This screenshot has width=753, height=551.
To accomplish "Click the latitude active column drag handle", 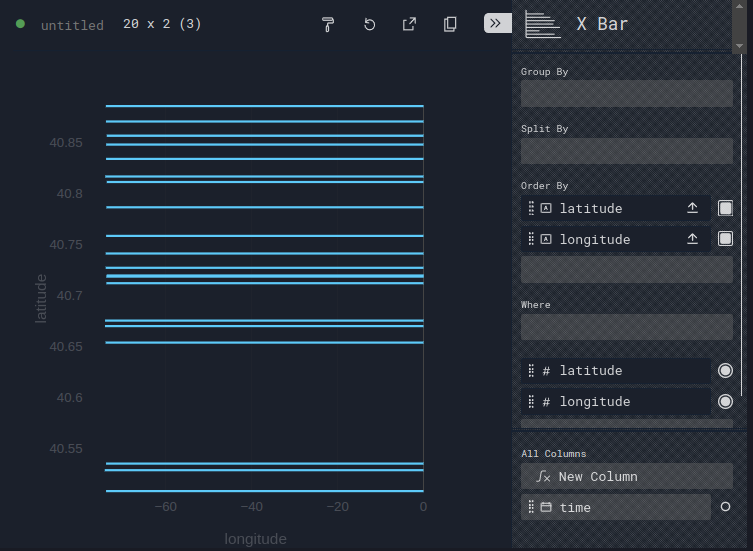I will coord(531,370).
